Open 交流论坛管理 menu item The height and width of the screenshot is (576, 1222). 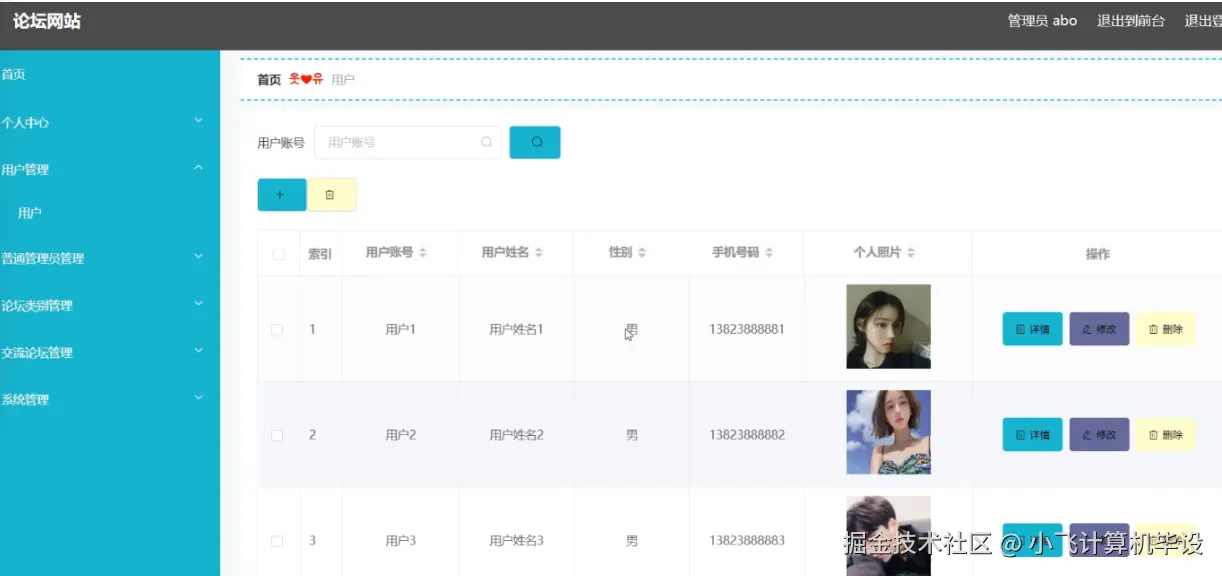[110, 352]
